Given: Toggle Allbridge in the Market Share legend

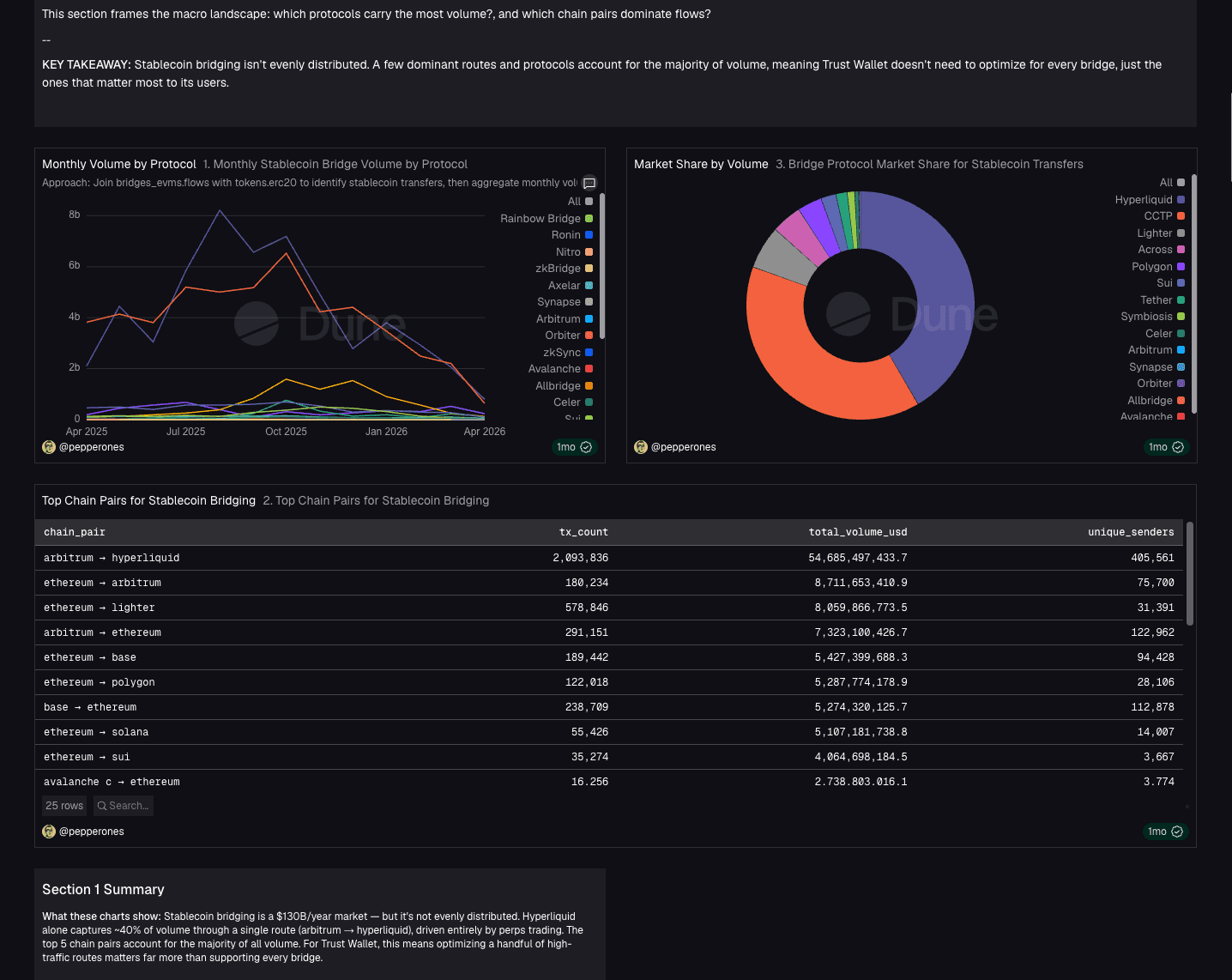Looking at the screenshot, I should (x=1156, y=401).
